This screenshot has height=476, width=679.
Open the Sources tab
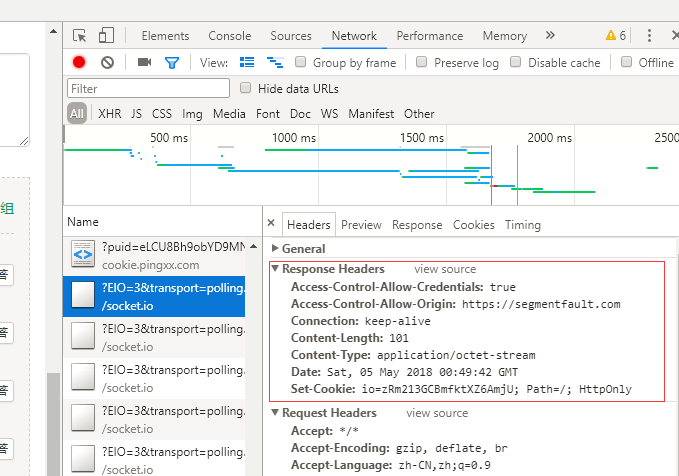tap(291, 36)
